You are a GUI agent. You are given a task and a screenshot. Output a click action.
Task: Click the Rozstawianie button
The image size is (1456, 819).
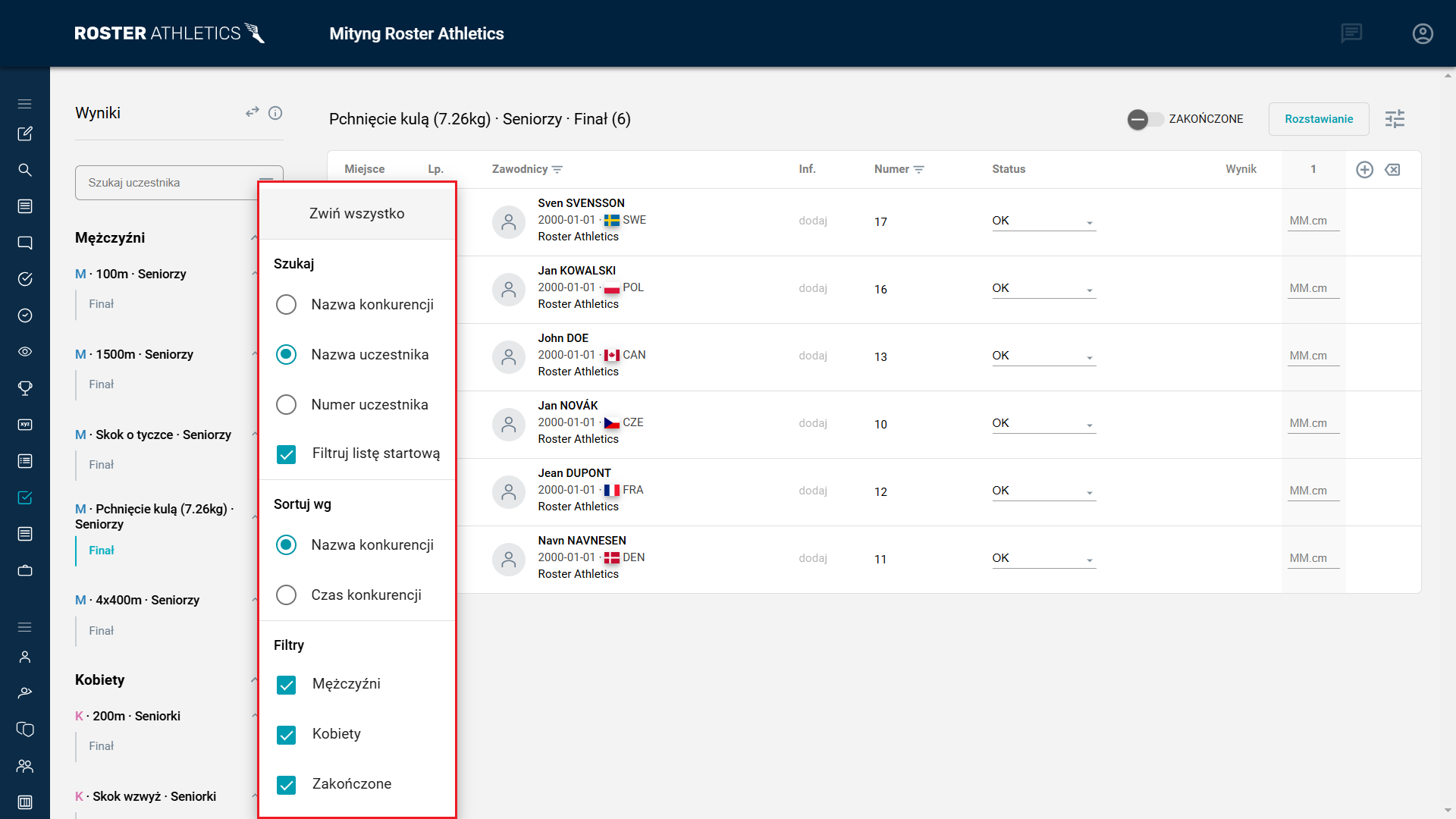click(1318, 119)
